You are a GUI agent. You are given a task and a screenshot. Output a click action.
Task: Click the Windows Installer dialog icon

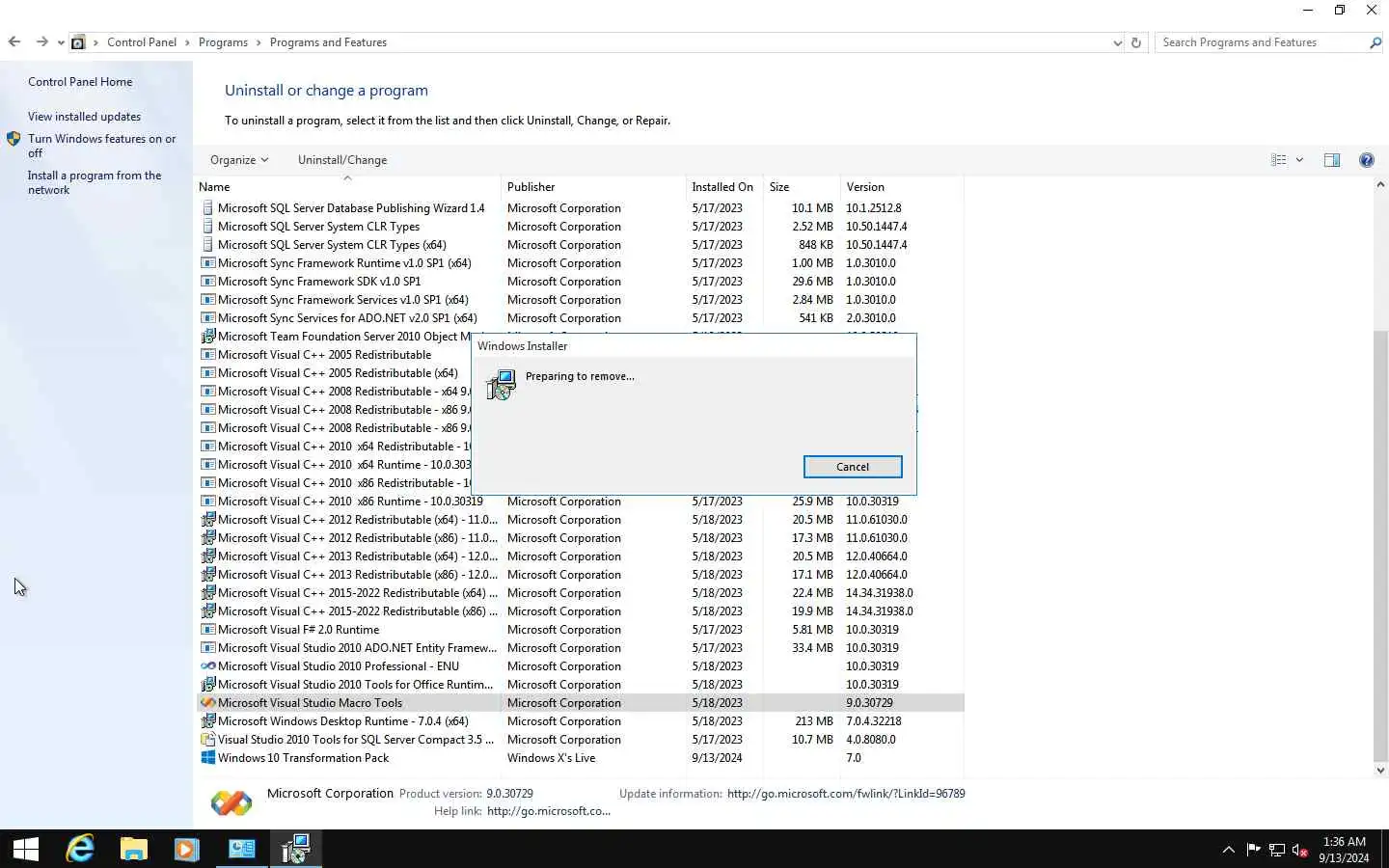coord(501,385)
